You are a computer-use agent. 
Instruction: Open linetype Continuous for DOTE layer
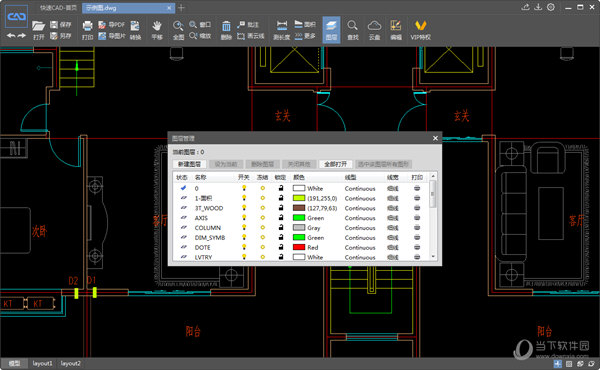click(360, 247)
